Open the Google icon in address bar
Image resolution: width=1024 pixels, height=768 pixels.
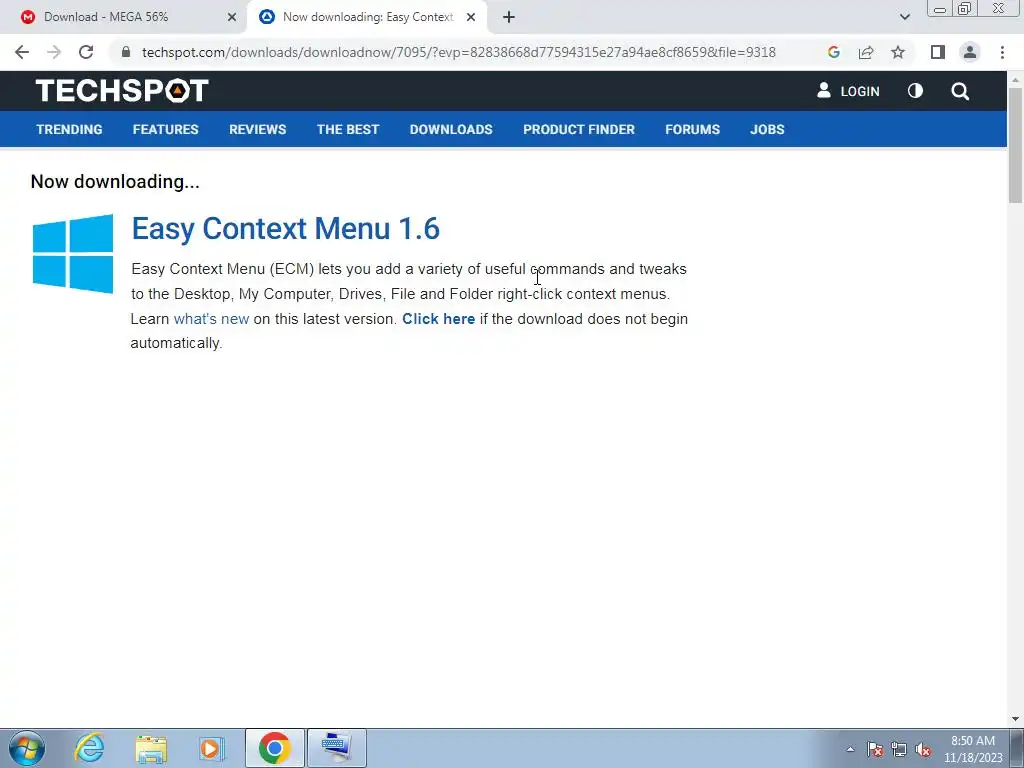833,52
